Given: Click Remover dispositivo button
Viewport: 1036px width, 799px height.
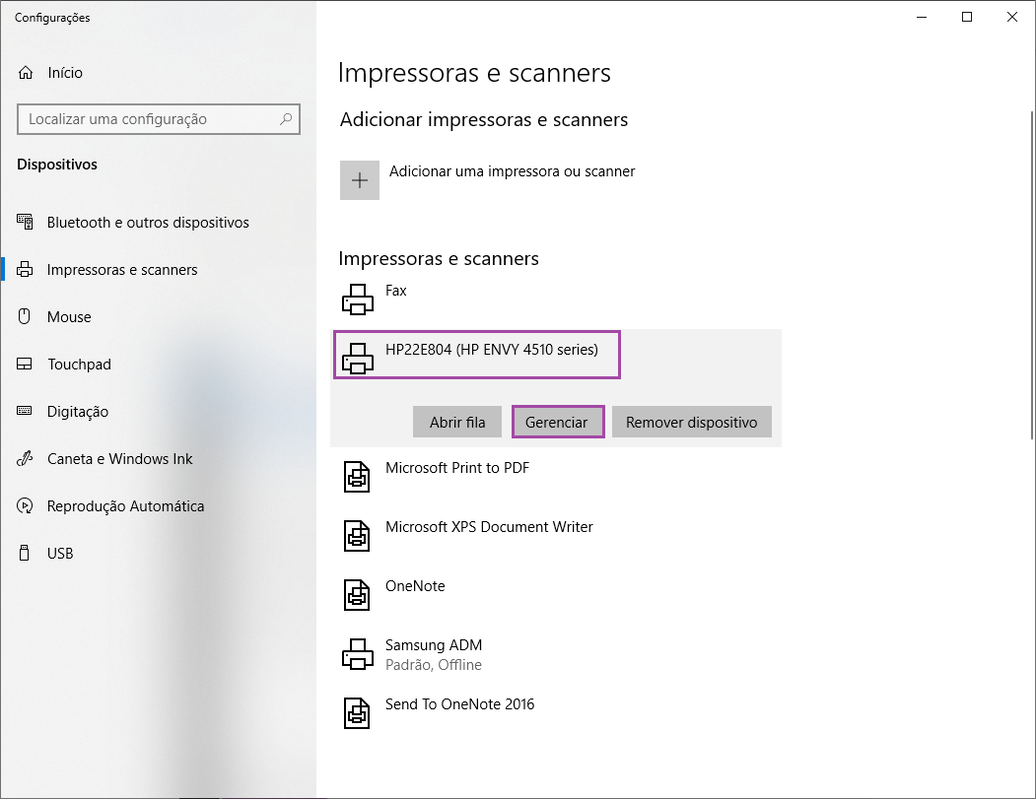Looking at the screenshot, I should (x=692, y=422).
